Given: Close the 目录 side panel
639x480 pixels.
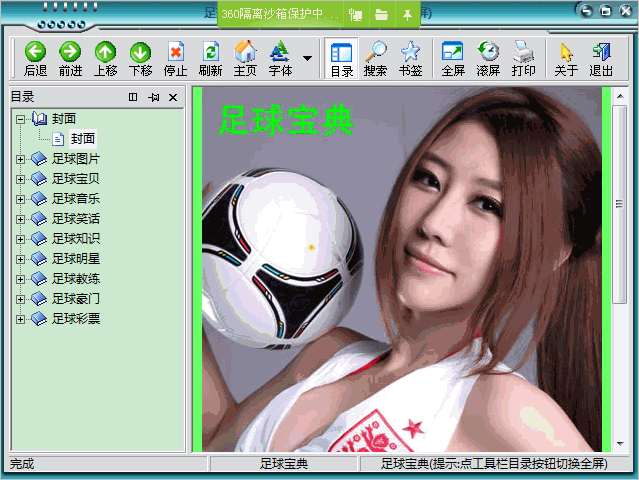Looking at the screenshot, I should (173, 97).
